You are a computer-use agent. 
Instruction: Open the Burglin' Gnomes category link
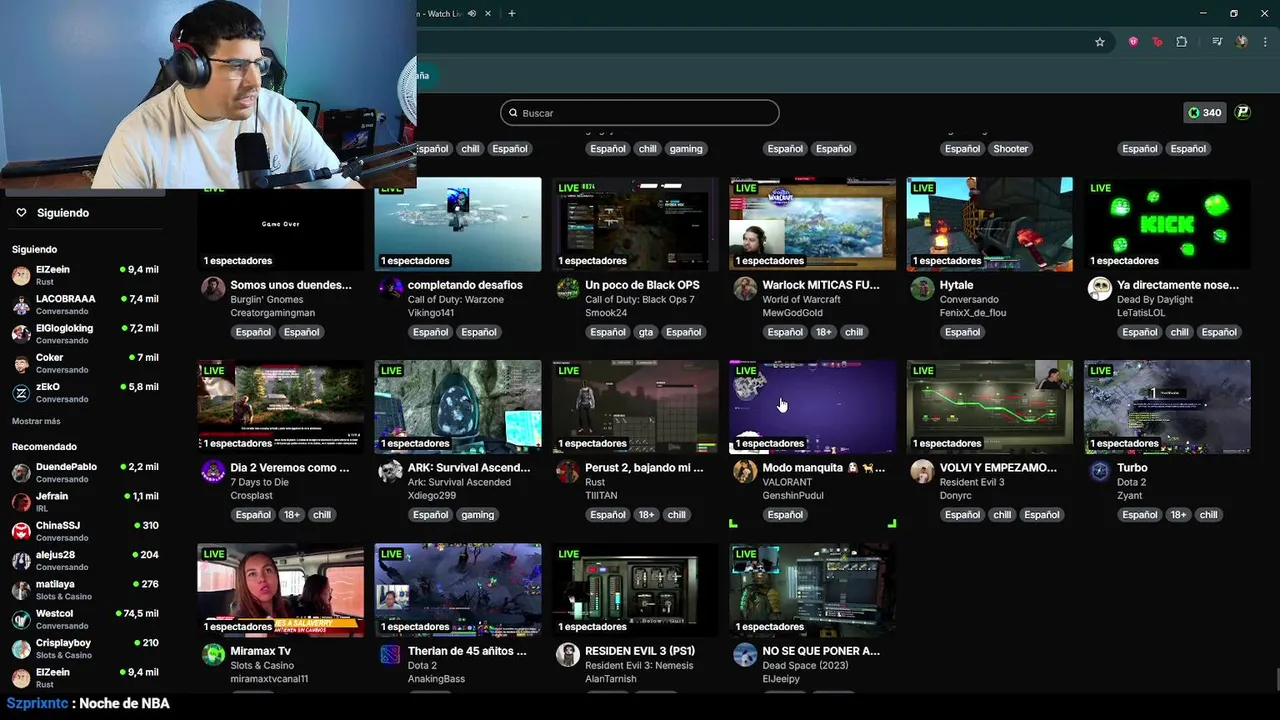(266, 300)
